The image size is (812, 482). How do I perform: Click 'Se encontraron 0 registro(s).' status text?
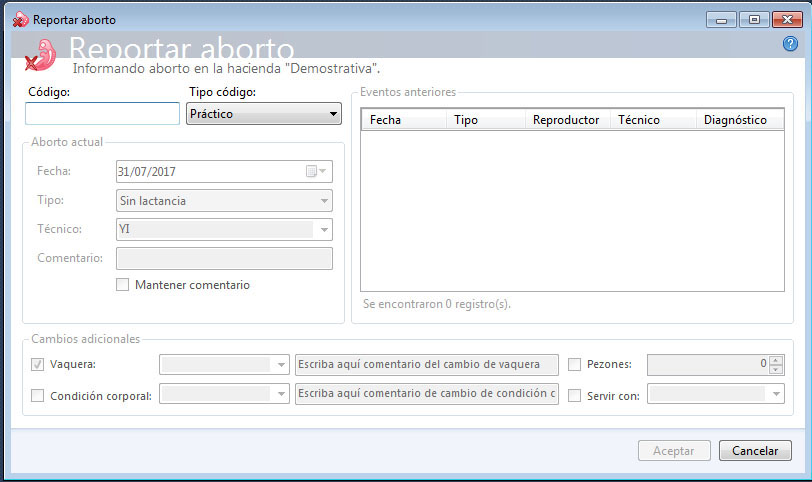(x=437, y=304)
